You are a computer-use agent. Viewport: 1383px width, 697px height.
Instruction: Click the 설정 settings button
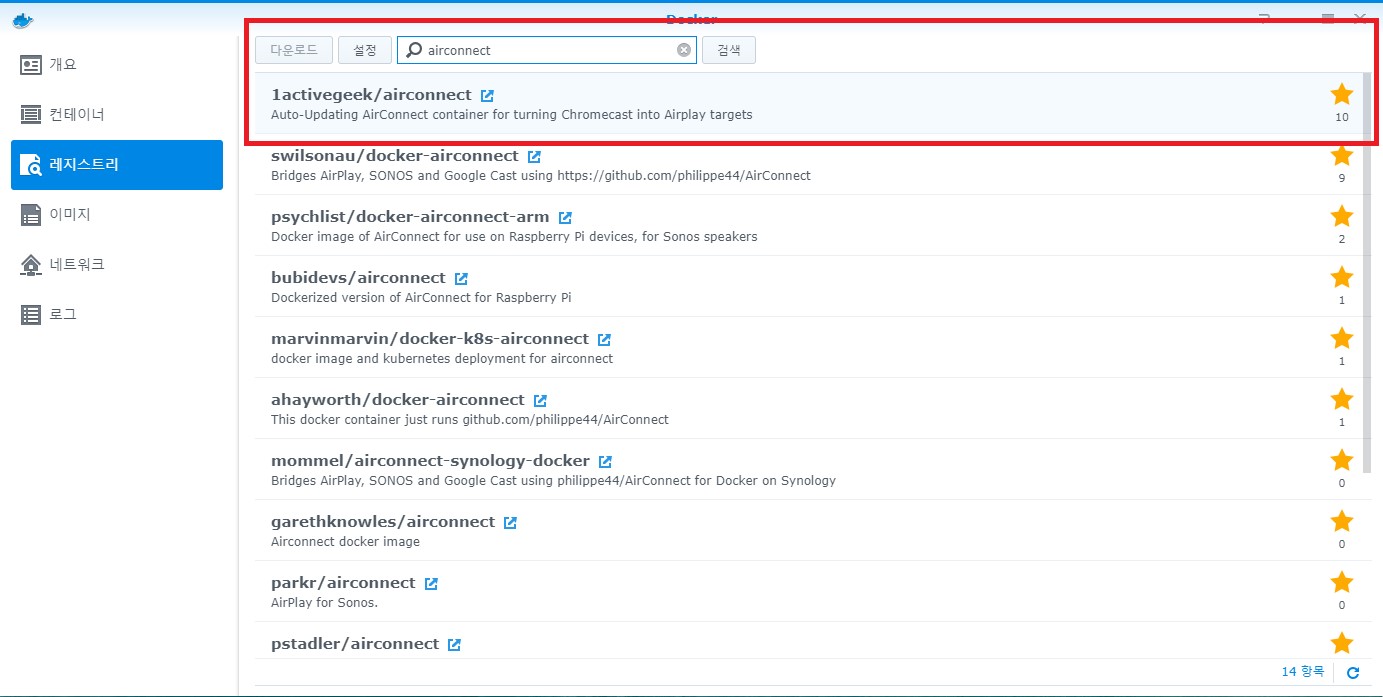365,50
